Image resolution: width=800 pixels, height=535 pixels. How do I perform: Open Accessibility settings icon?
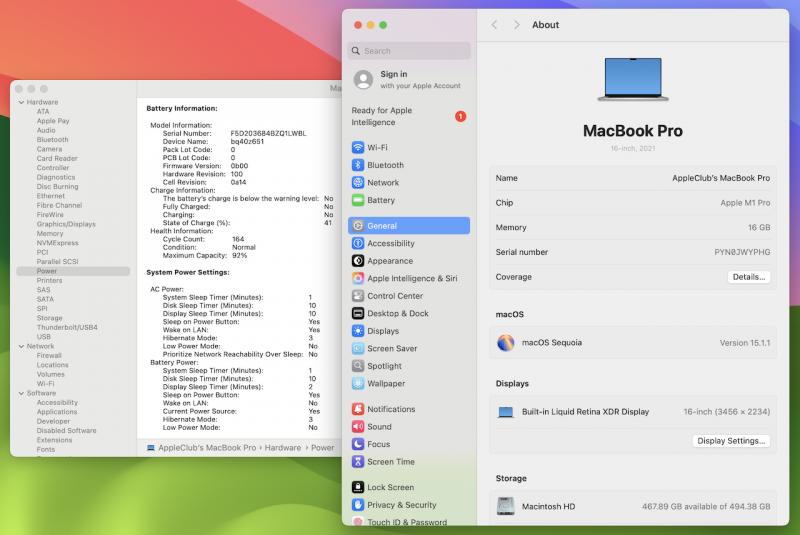[x=358, y=243]
